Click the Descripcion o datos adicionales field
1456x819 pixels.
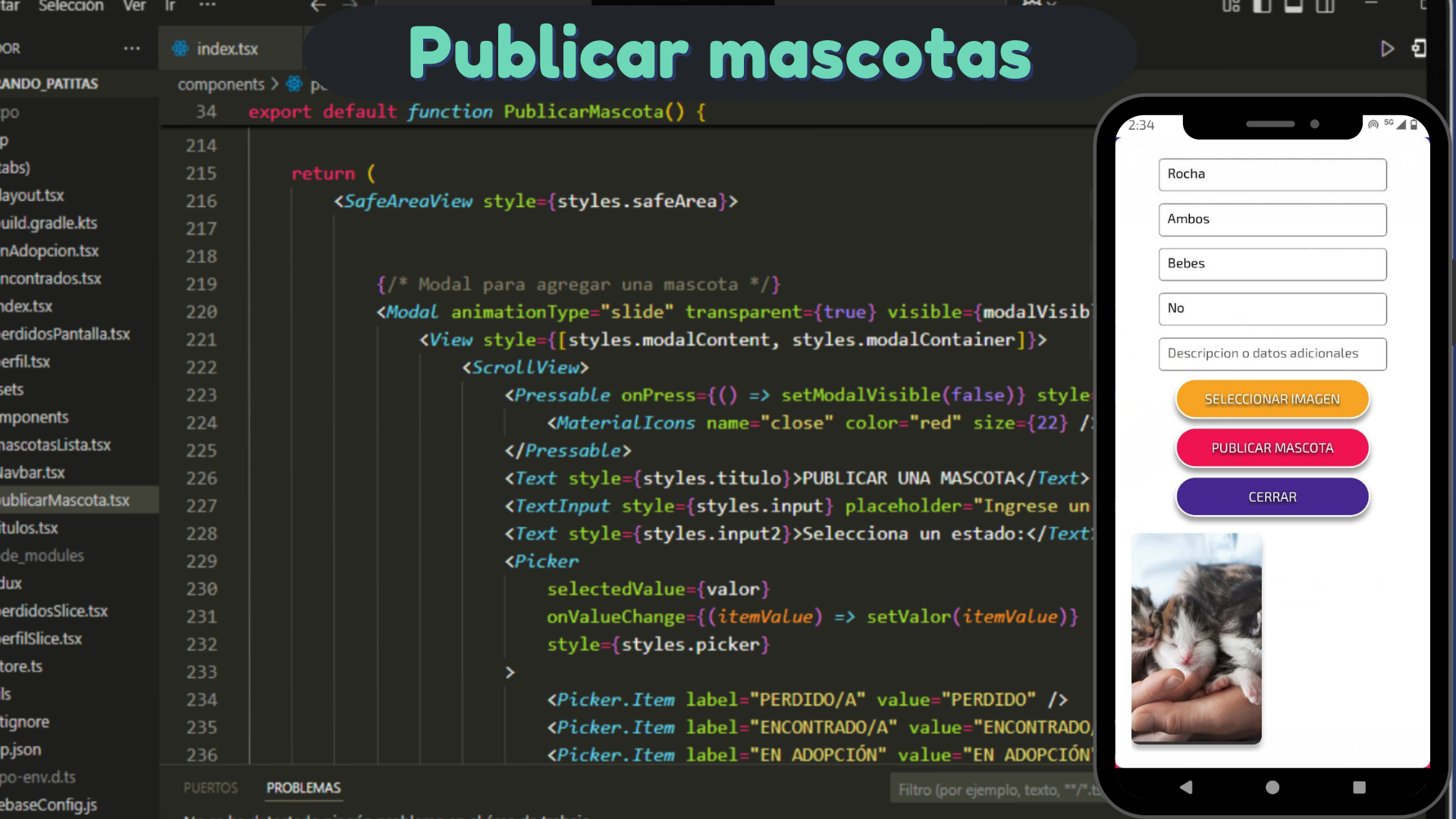tap(1272, 353)
